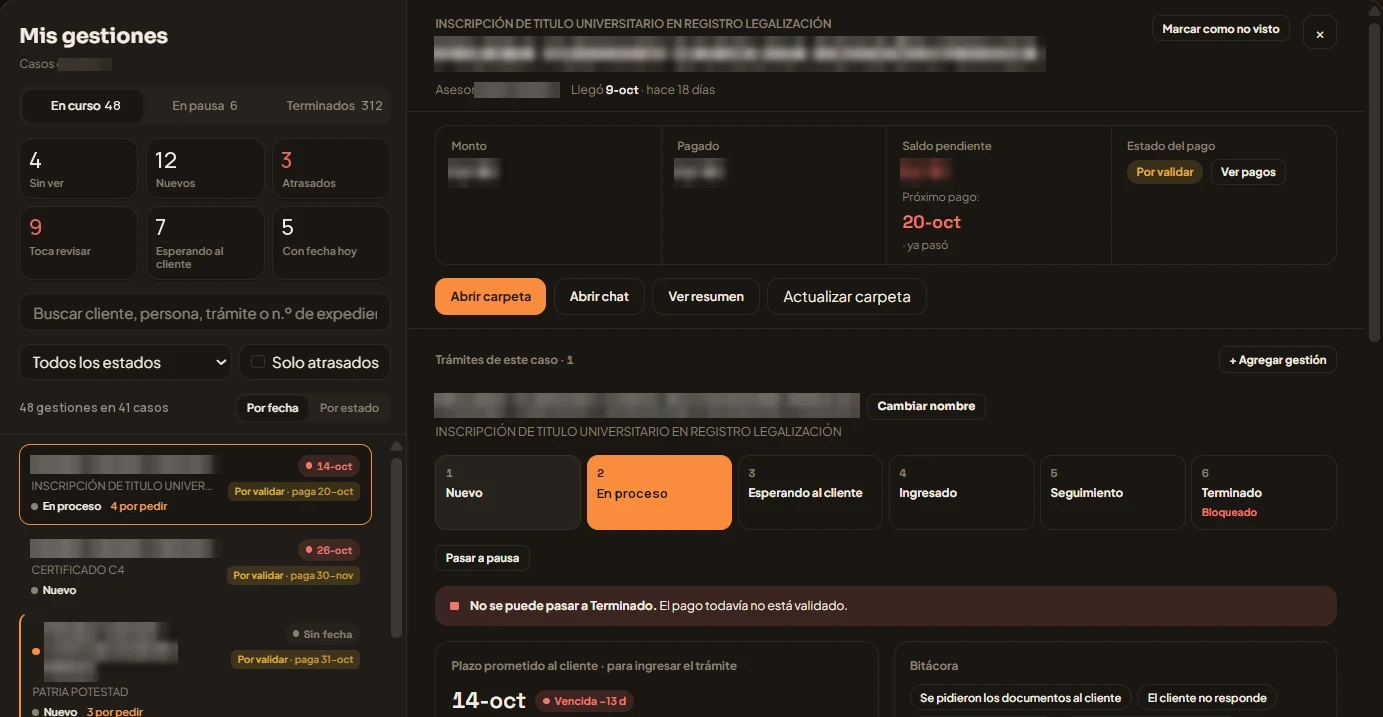Select the Con fecha hoy 5 card
Screen dimensions: 1383x717
click(x=331, y=242)
